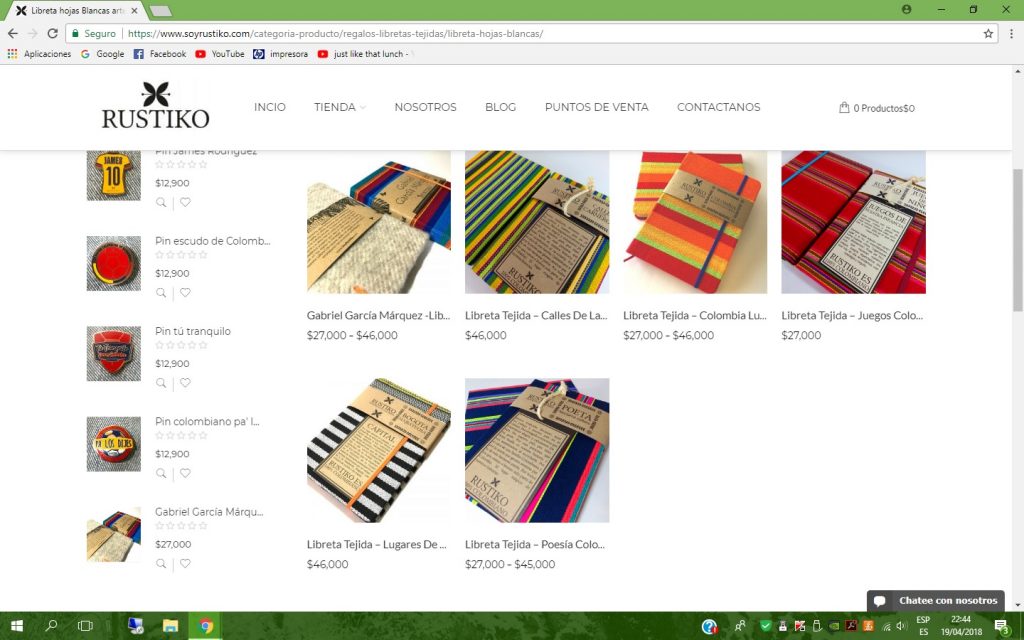The image size is (1024, 640).
Task: Open the impresora bookmark
Action: click(x=281, y=54)
